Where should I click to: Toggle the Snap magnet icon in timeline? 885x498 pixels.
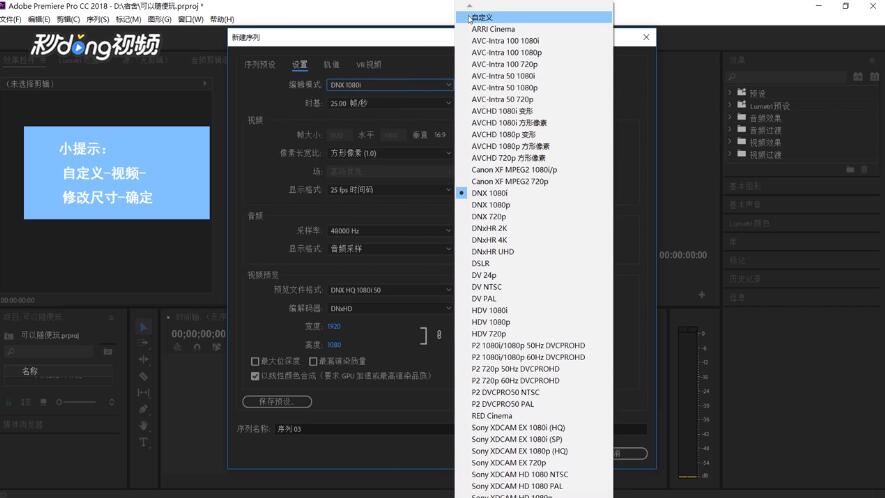[x=197, y=347]
